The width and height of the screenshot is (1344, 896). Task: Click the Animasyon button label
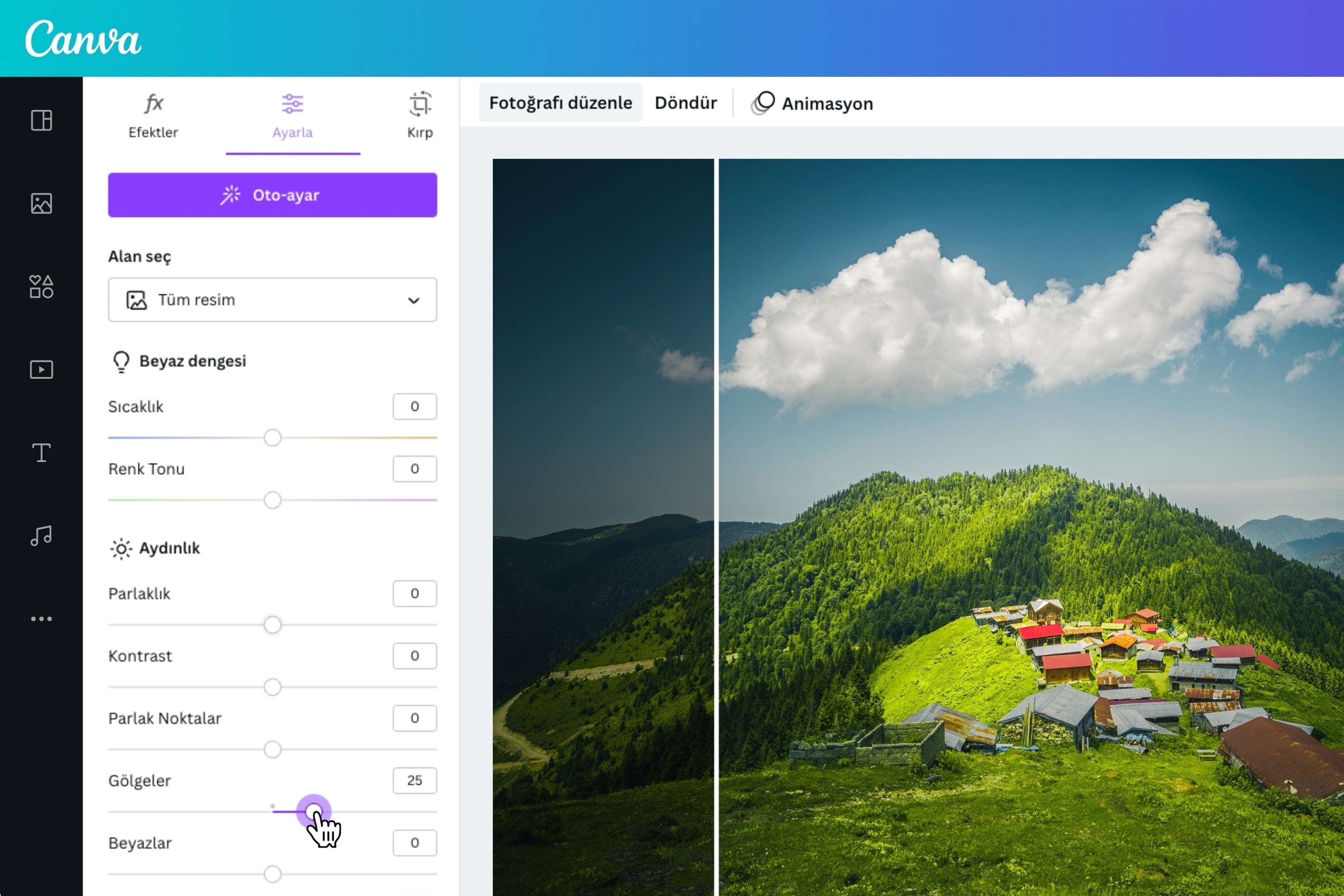[827, 104]
